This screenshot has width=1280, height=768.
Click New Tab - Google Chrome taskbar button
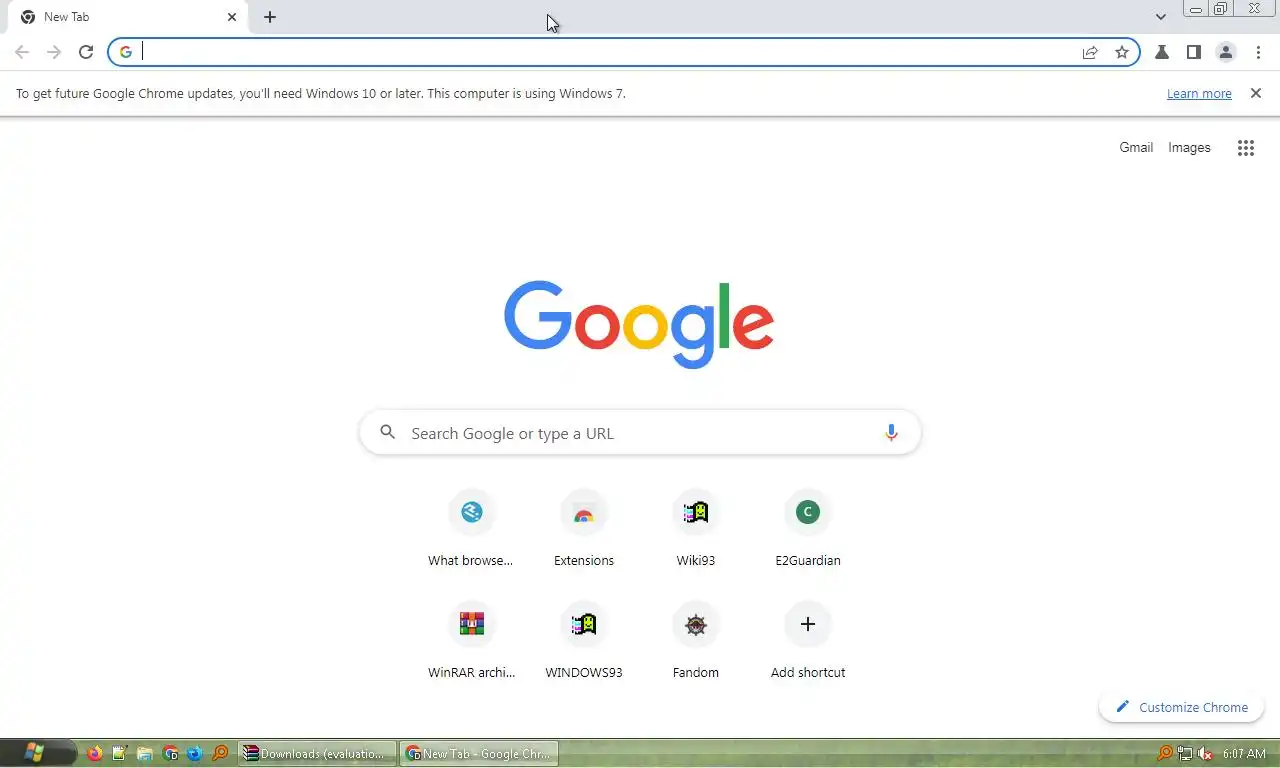tap(479, 753)
